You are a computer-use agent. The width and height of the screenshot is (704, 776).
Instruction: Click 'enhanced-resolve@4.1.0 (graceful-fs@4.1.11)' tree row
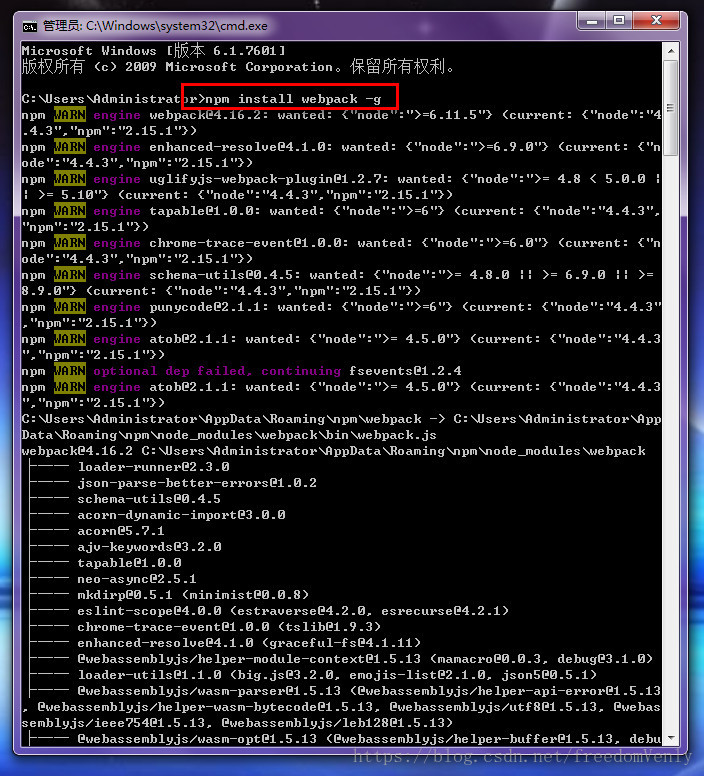point(225,642)
